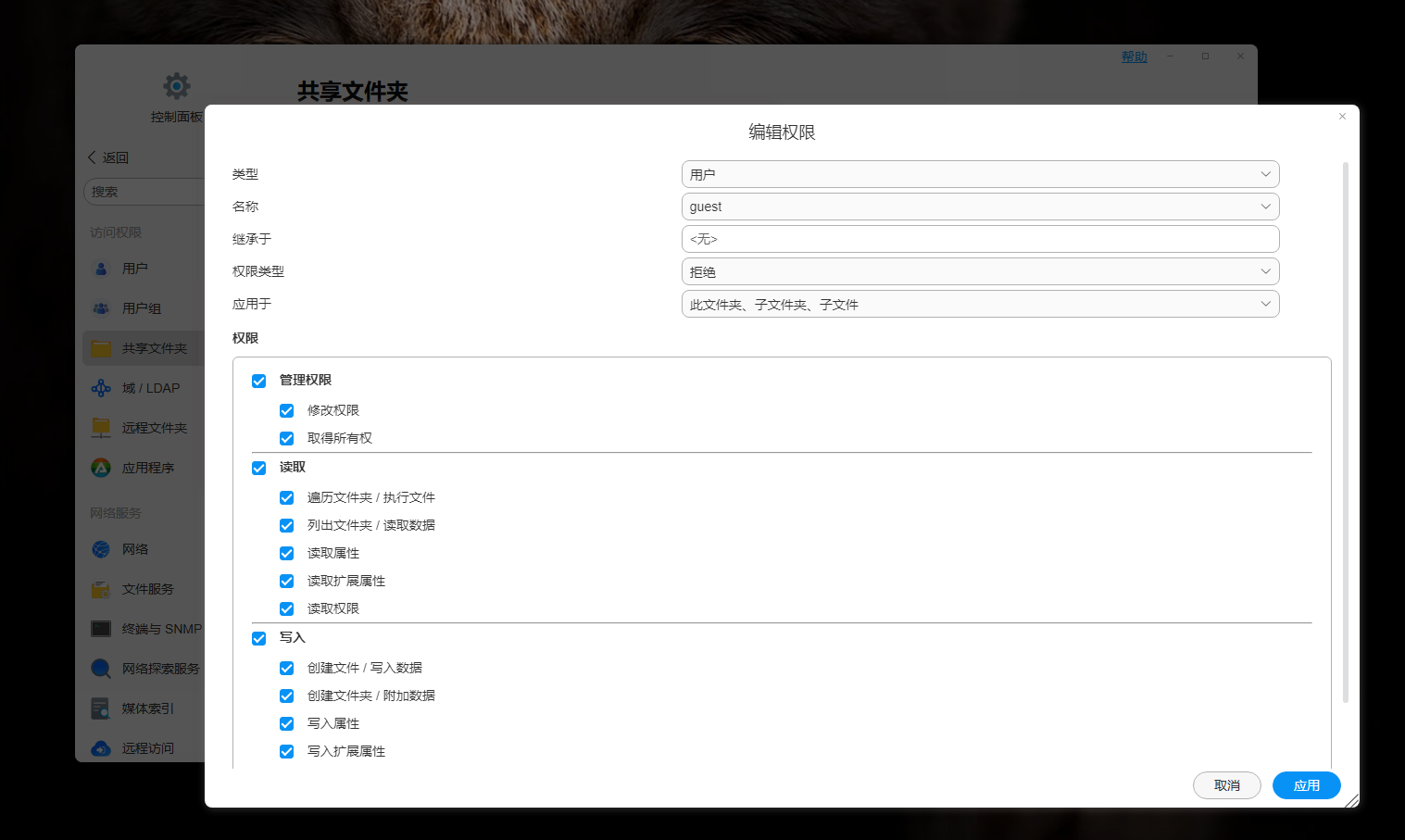Click the 共享文件夹 page title
This screenshot has height=840, width=1405.
click(352, 92)
